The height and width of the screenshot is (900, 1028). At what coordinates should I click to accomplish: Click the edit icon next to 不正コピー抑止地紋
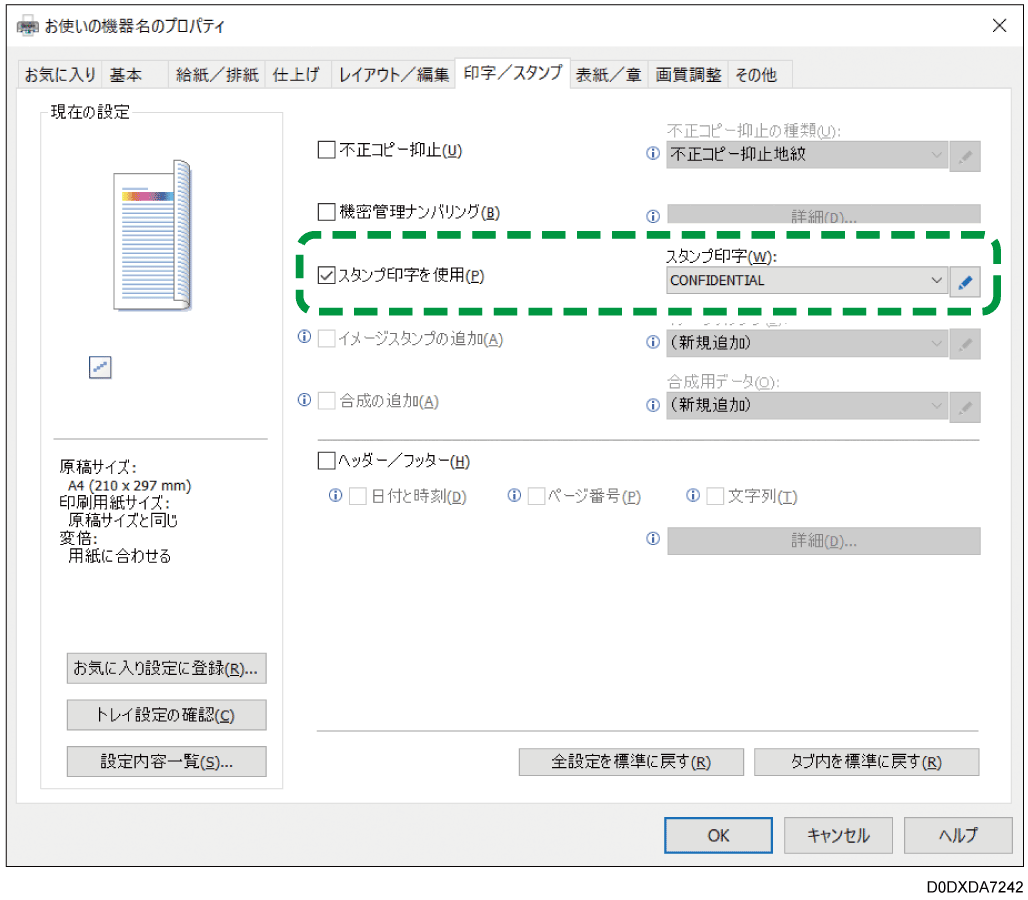point(964,155)
